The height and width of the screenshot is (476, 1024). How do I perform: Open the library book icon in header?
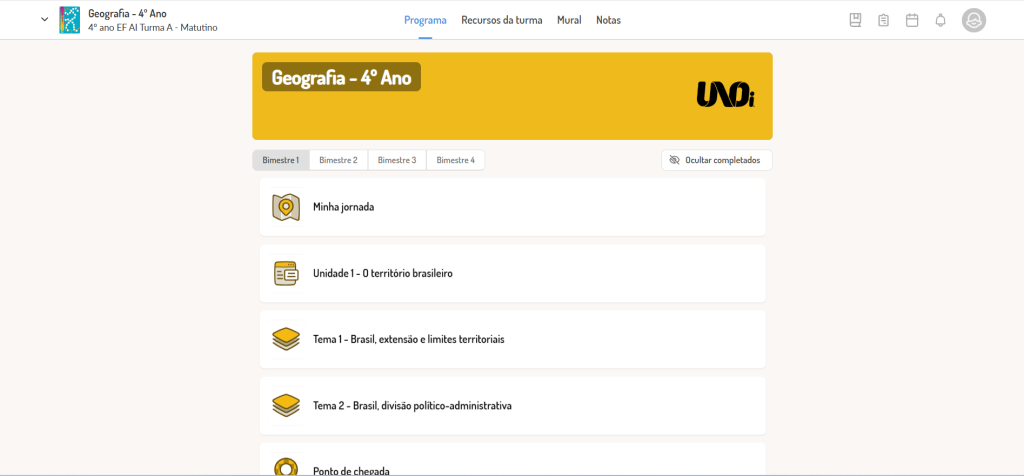click(855, 20)
